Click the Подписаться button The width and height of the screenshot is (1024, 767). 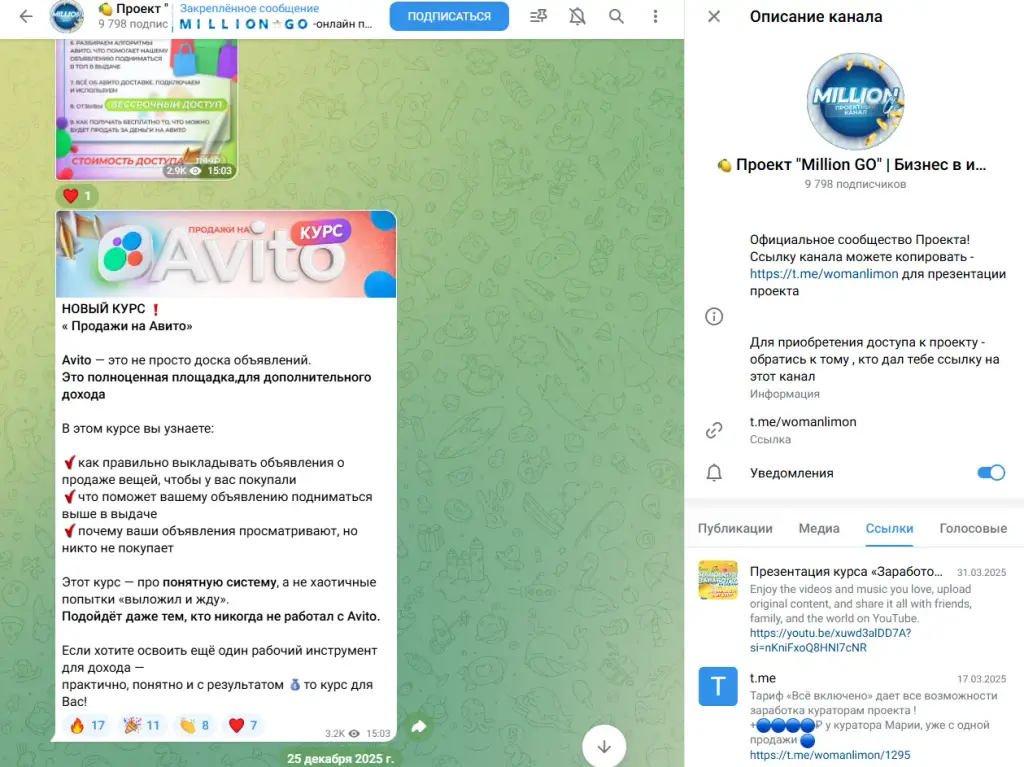click(449, 16)
